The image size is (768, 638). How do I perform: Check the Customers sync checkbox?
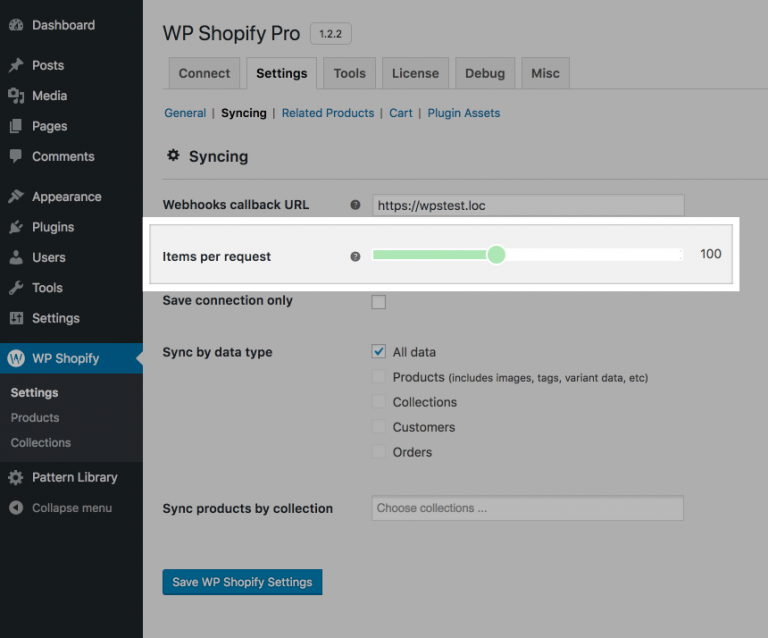379,426
